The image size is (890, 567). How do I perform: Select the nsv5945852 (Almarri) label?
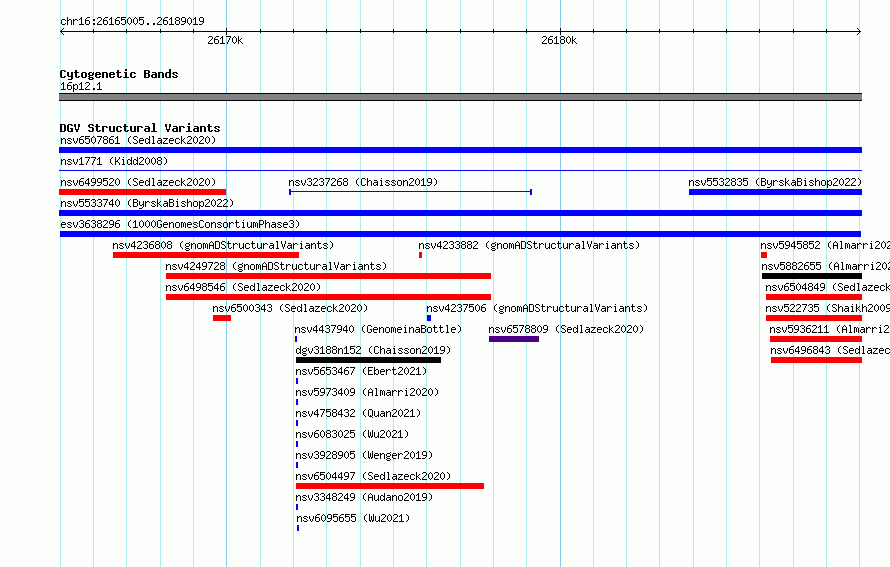(825, 245)
